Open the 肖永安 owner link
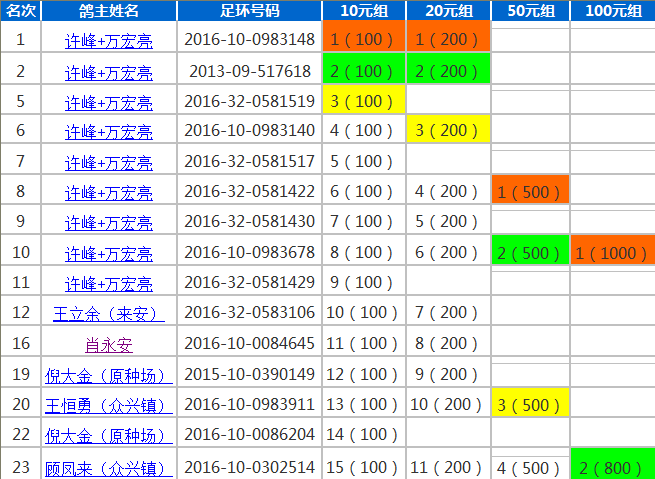 tap(108, 345)
